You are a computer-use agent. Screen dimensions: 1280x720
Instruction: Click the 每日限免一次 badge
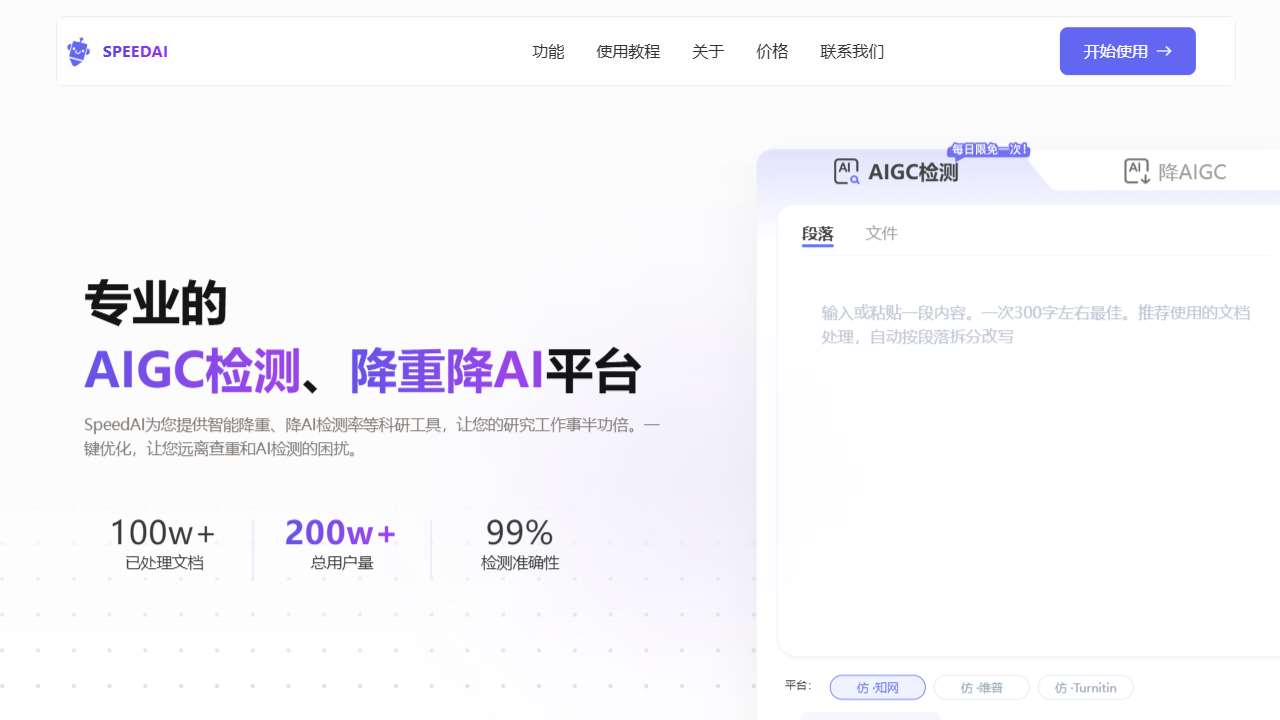pyautogui.click(x=989, y=150)
